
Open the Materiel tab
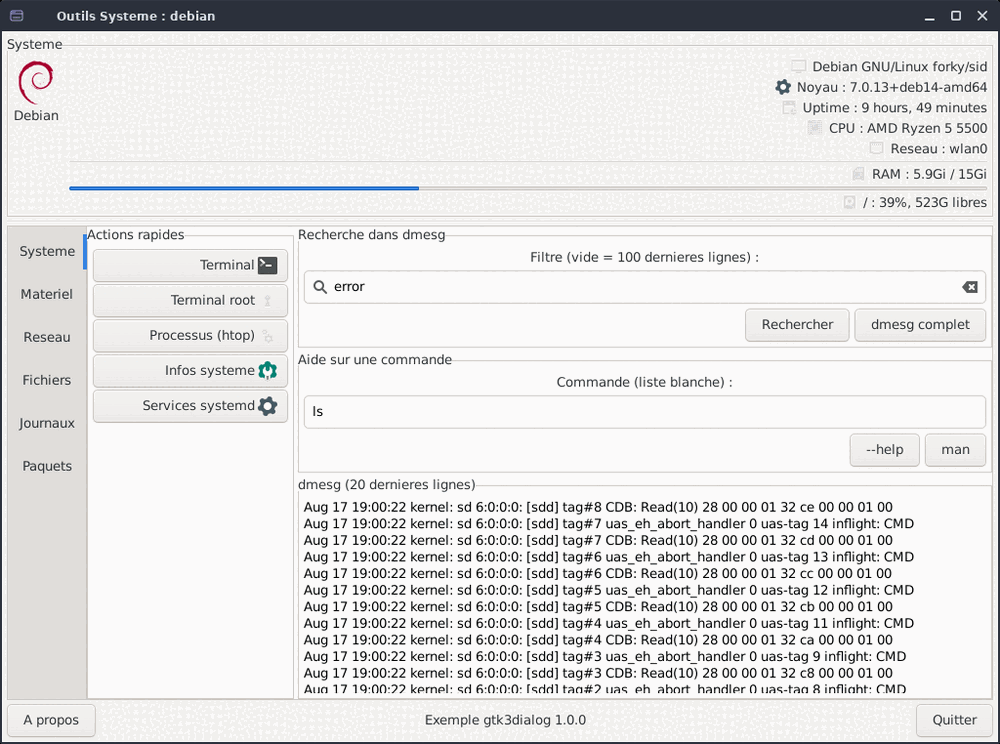[x=47, y=294]
